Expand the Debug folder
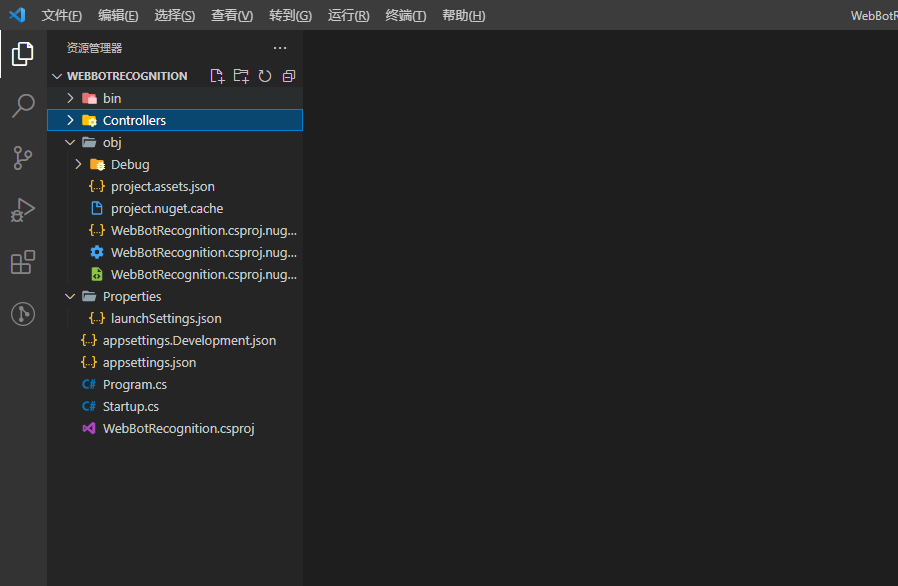Viewport: 898px width, 586px height. tap(129, 164)
